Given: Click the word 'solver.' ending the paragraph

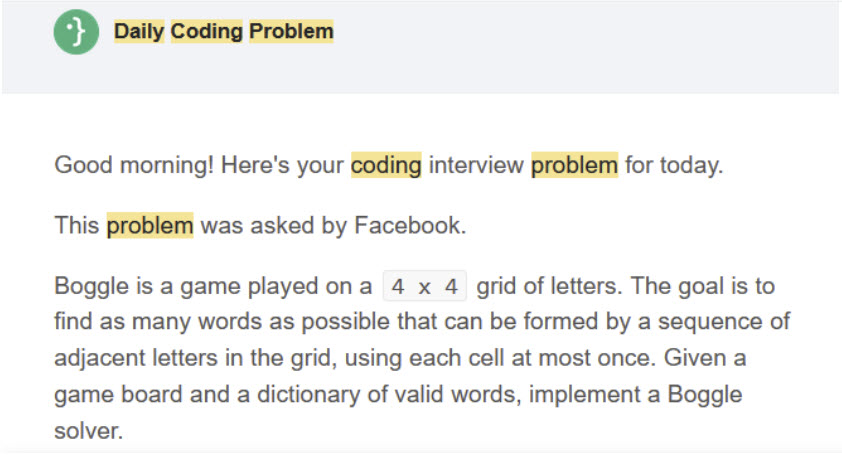Looking at the screenshot, I should (89, 431).
